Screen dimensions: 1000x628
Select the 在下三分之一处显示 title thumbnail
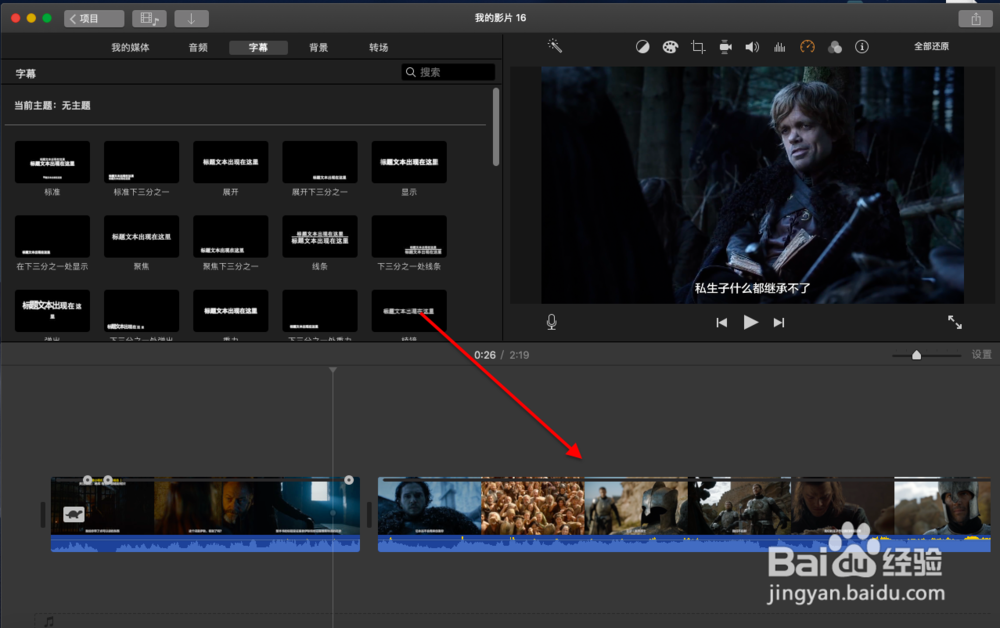(52, 237)
